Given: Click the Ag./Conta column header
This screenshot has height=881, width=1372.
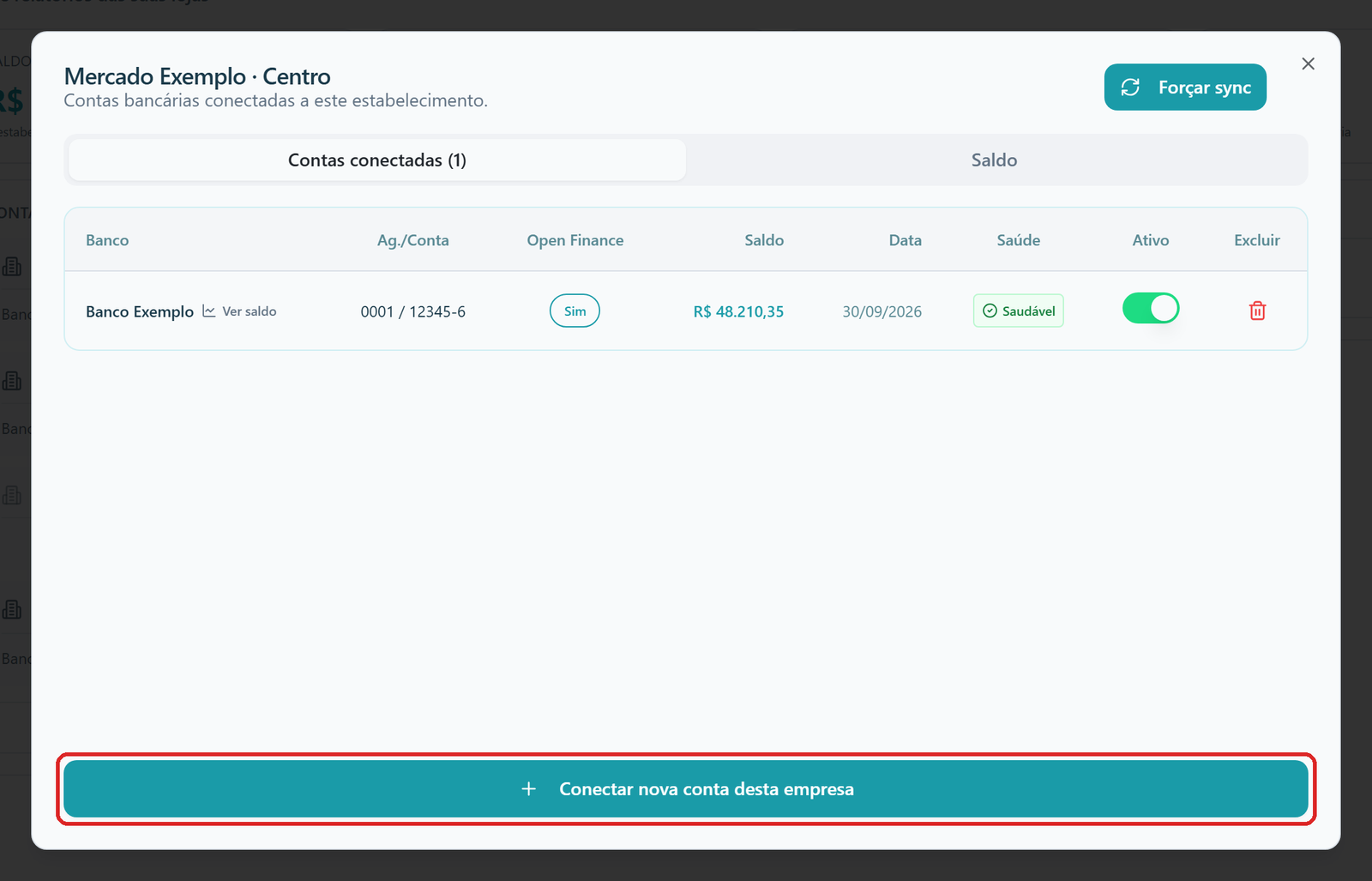Looking at the screenshot, I should click(x=413, y=240).
